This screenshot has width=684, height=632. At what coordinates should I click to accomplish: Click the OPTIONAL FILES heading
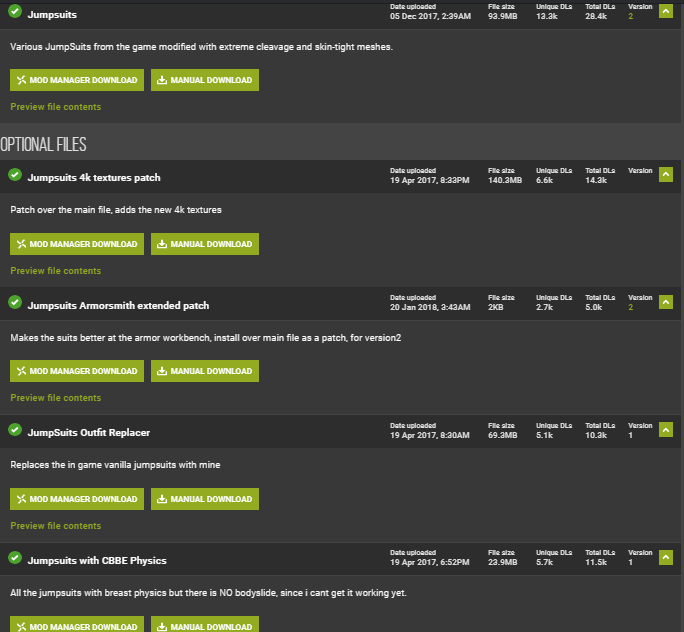pos(43,144)
